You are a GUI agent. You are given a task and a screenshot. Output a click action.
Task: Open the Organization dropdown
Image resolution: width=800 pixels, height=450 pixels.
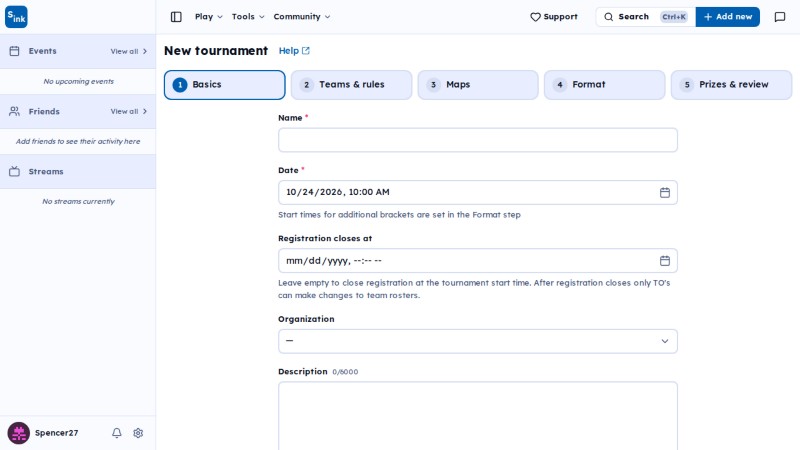pyautogui.click(x=478, y=341)
